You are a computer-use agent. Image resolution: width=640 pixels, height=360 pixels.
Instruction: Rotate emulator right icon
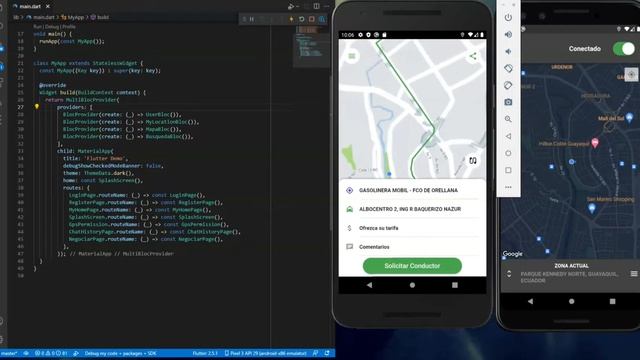[508, 85]
